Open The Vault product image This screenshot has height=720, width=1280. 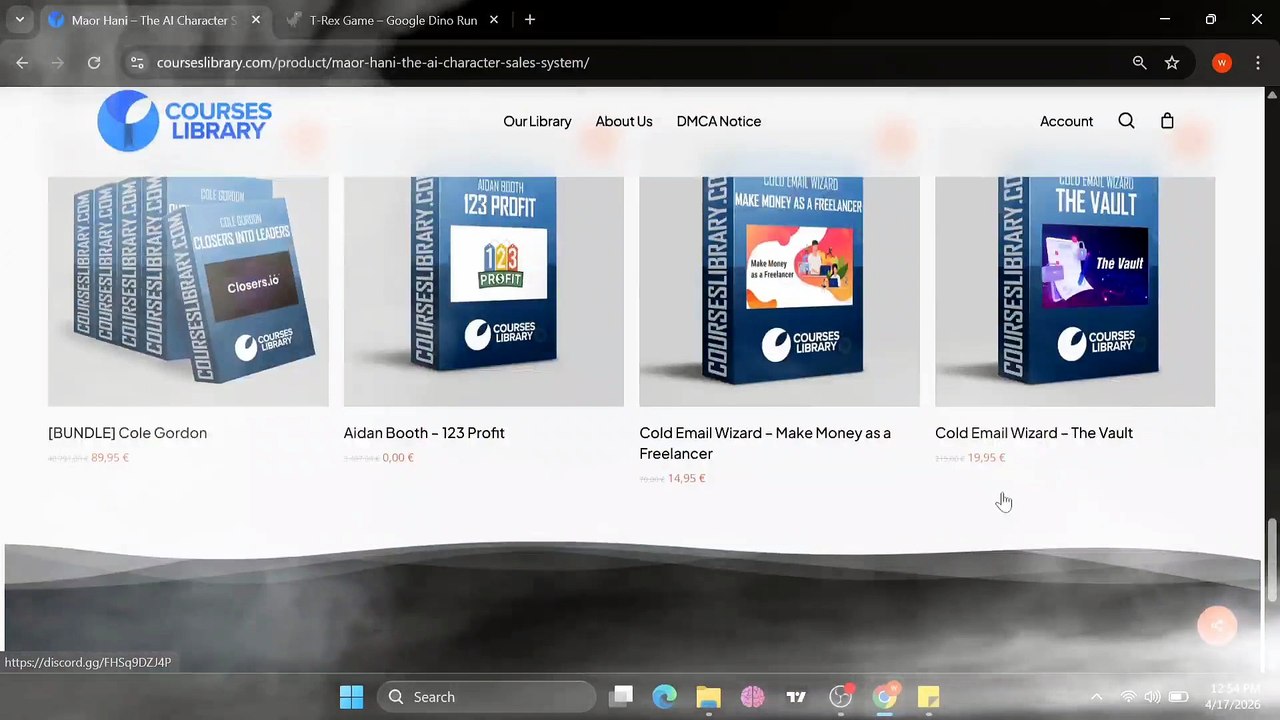[x=1075, y=292]
